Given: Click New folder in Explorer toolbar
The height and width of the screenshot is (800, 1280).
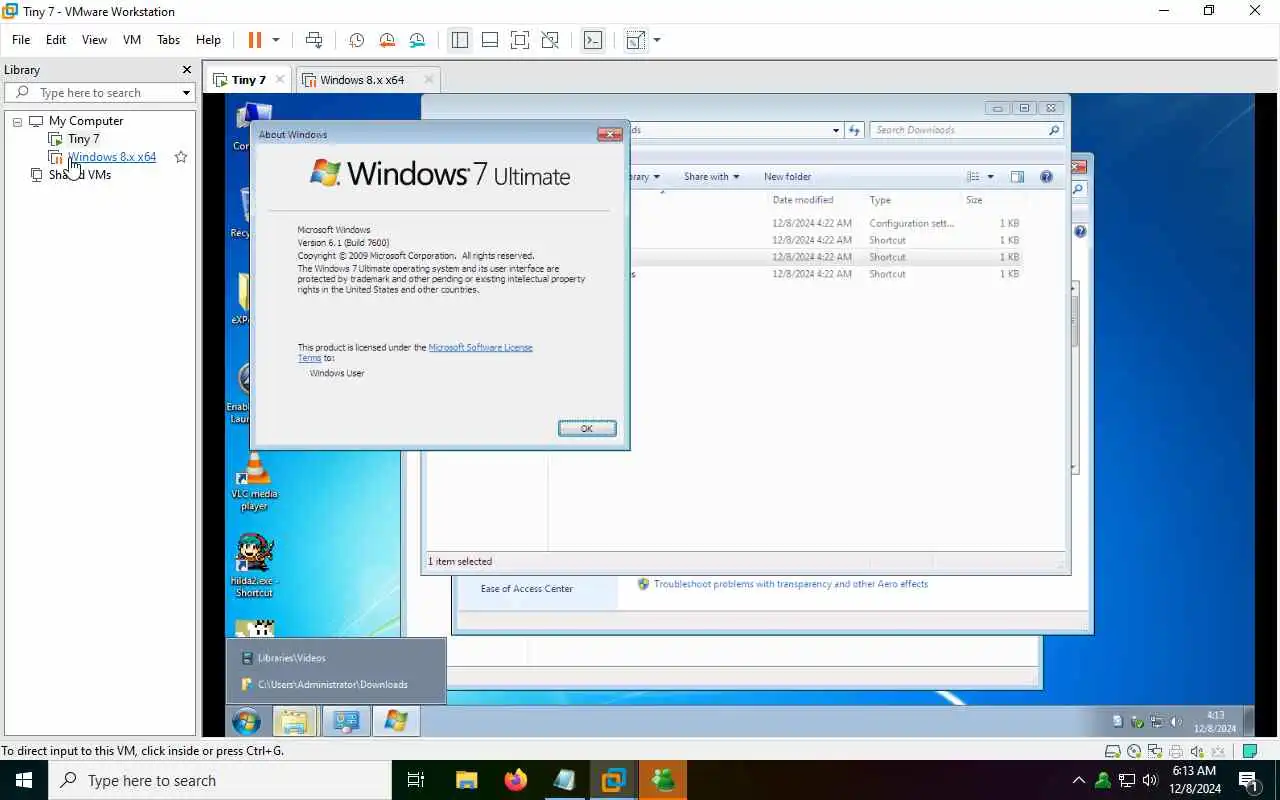Looking at the screenshot, I should 787,177.
